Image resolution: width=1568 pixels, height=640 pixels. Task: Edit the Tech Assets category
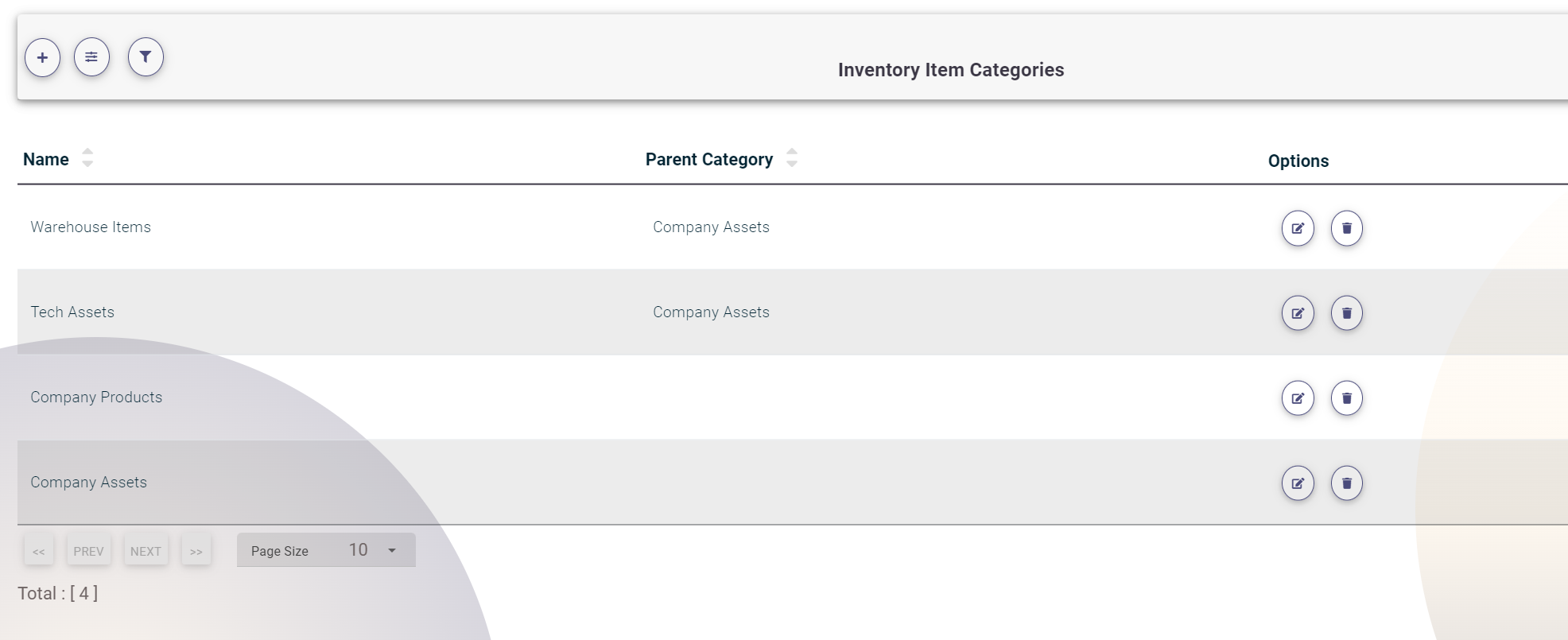[x=1298, y=313]
